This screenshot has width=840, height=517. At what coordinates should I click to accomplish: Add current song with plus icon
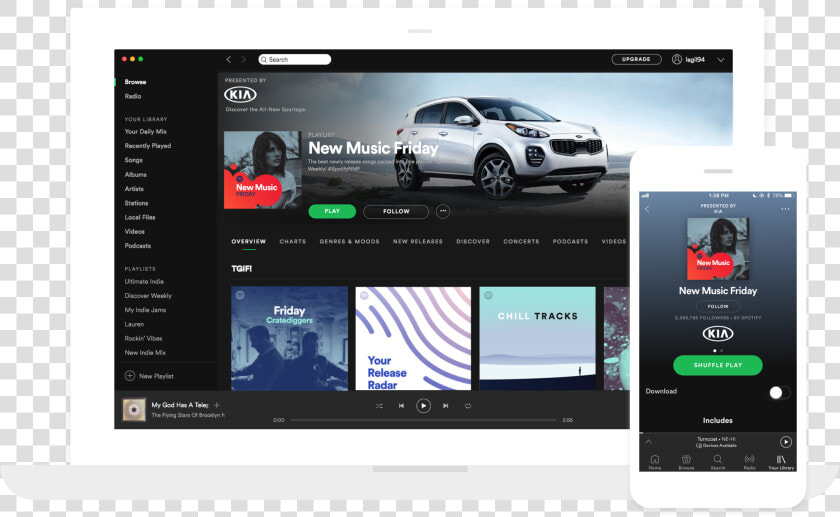click(217, 405)
